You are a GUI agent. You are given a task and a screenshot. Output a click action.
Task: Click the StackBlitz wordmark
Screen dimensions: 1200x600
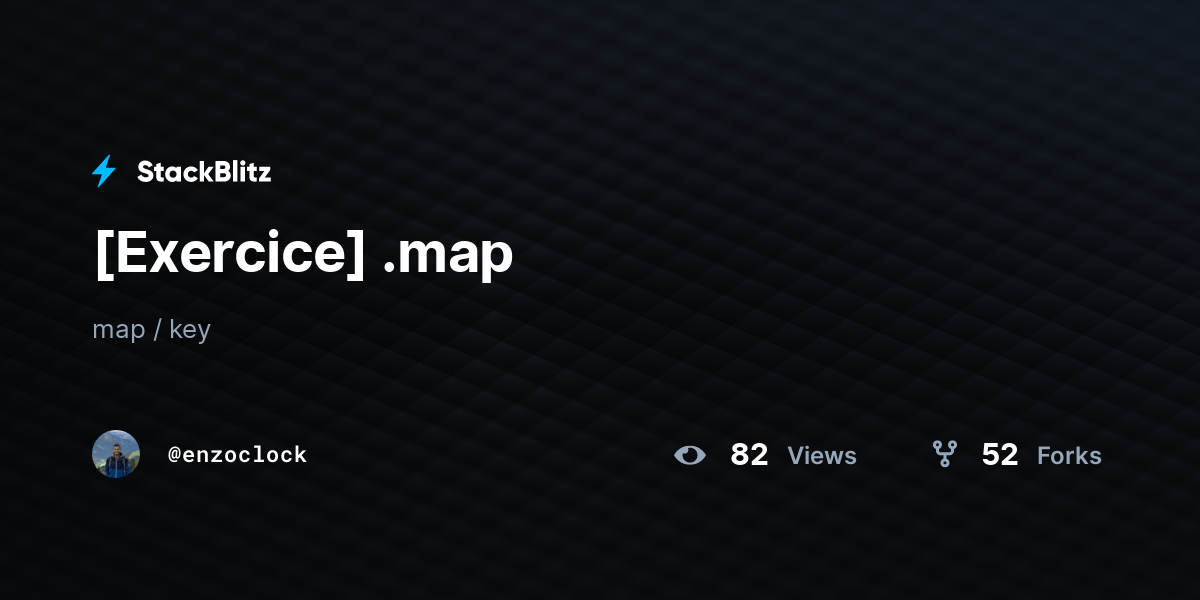click(x=204, y=172)
